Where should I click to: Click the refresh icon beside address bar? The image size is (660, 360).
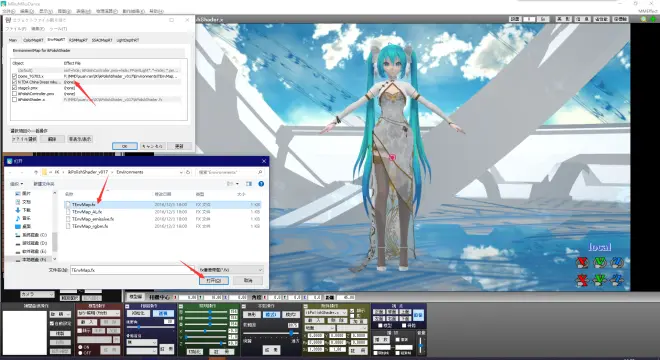pyautogui.click(x=188, y=172)
